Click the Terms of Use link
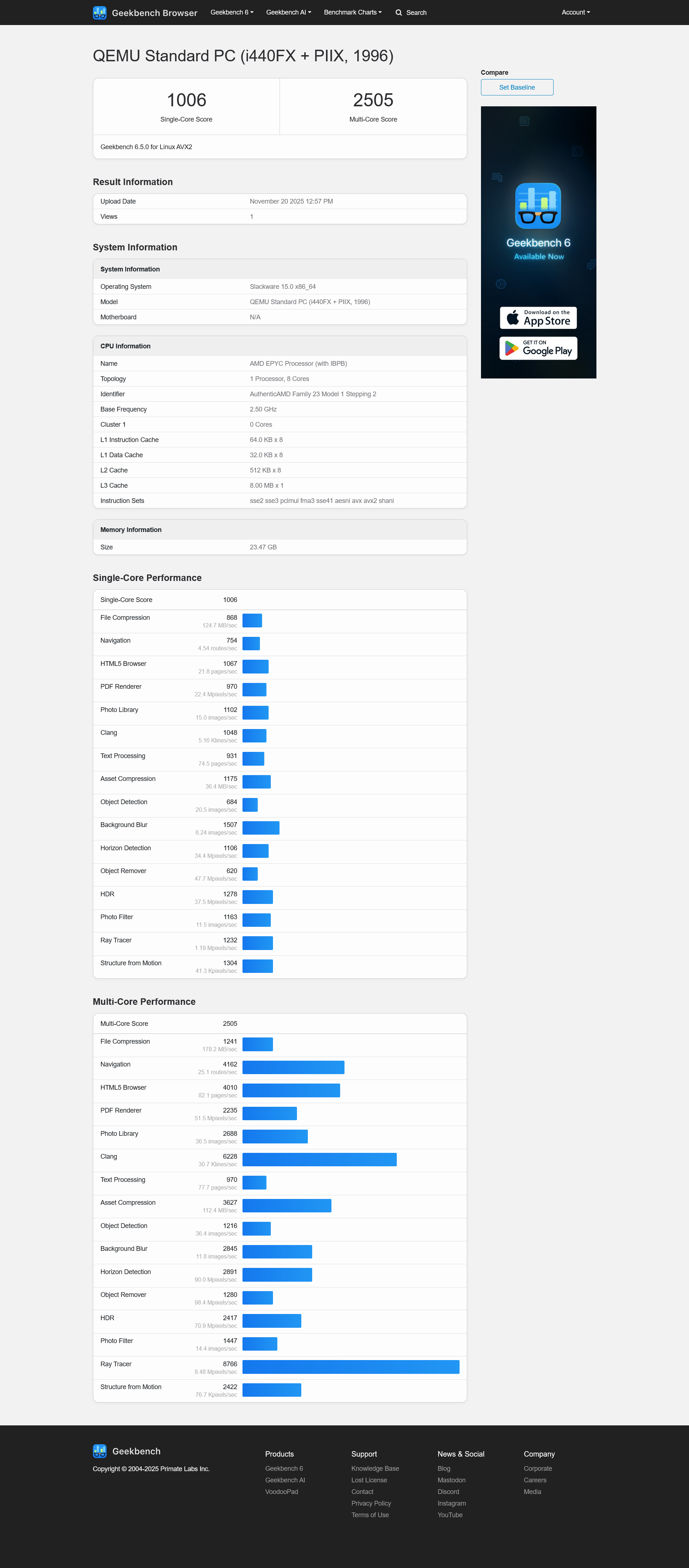The width and height of the screenshot is (689, 1568). pos(370,1514)
